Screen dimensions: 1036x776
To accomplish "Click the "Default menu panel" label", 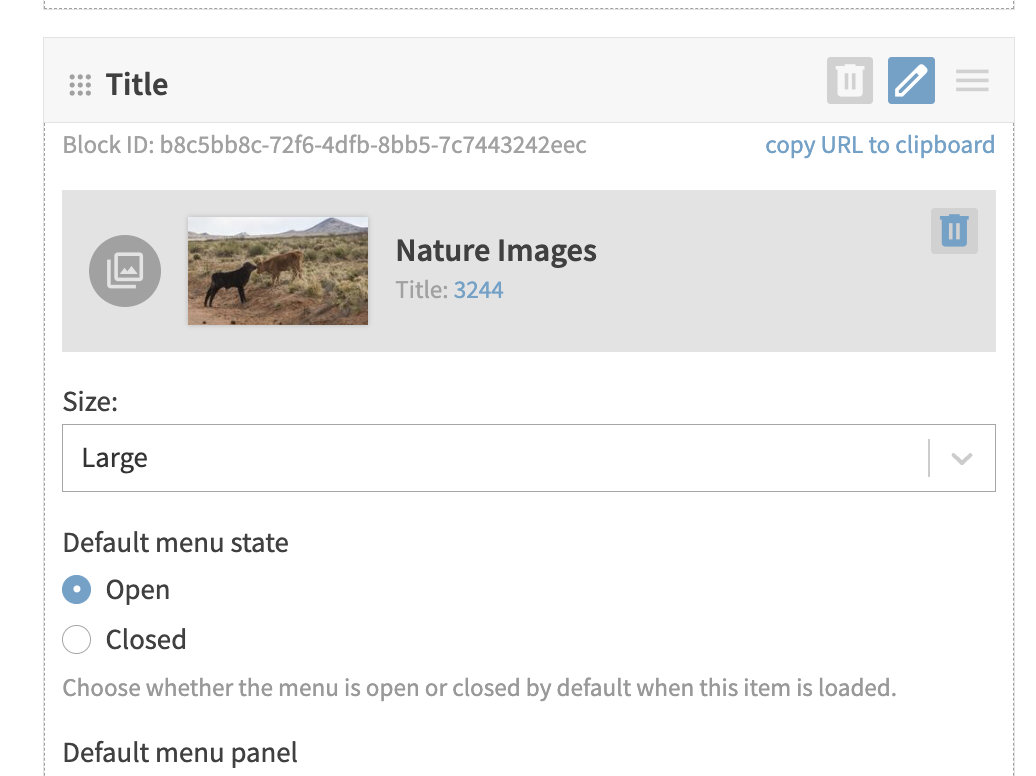I will pyautogui.click(x=180, y=752).
